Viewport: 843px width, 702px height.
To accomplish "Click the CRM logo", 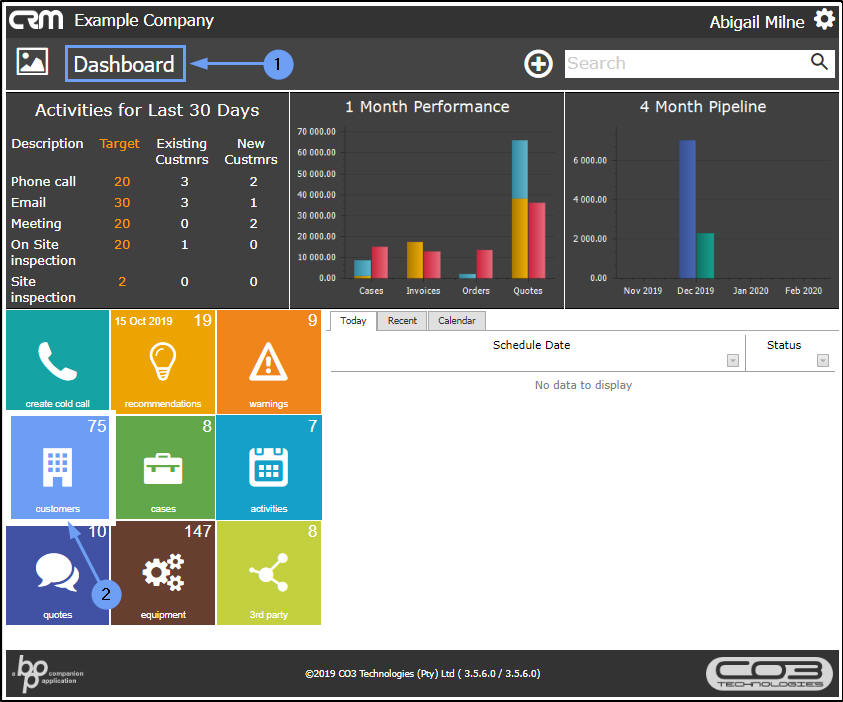I will 36,20.
